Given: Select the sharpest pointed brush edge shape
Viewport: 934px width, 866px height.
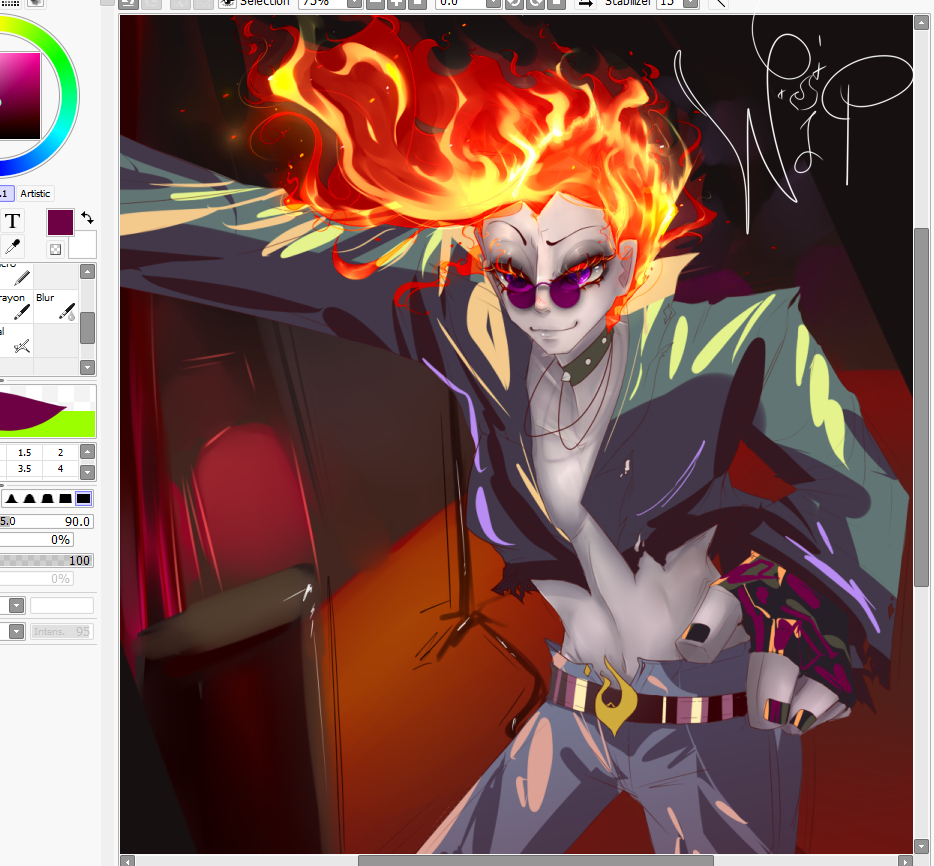Looking at the screenshot, I should (11, 498).
